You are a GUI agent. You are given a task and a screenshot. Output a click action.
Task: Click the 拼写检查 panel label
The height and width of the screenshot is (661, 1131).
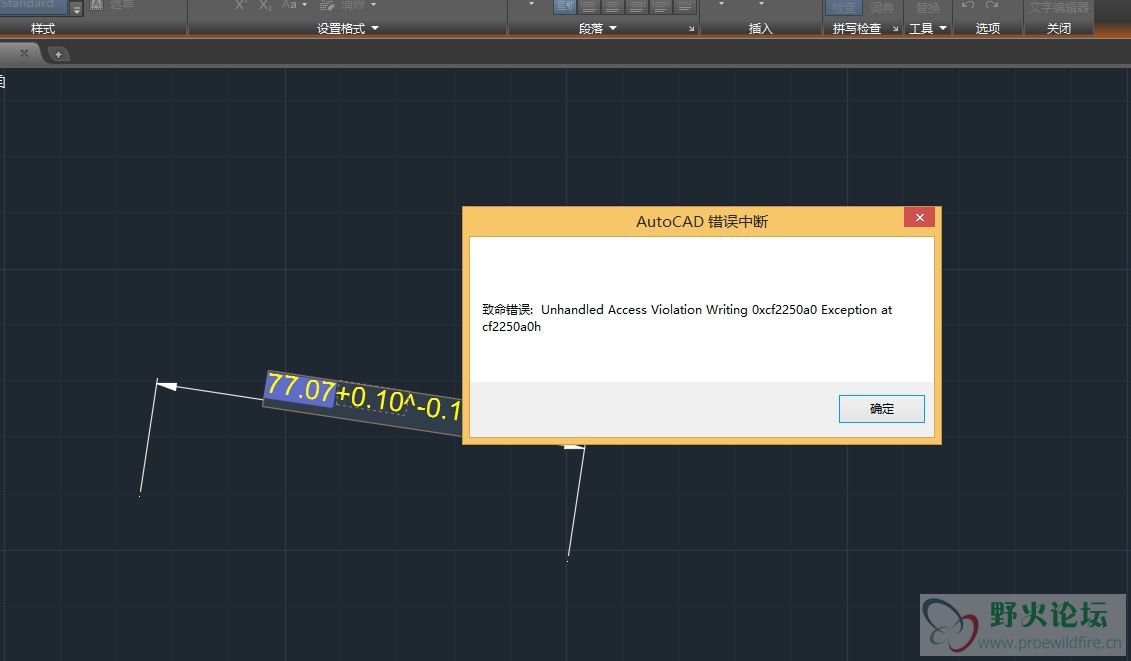tap(857, 28)
